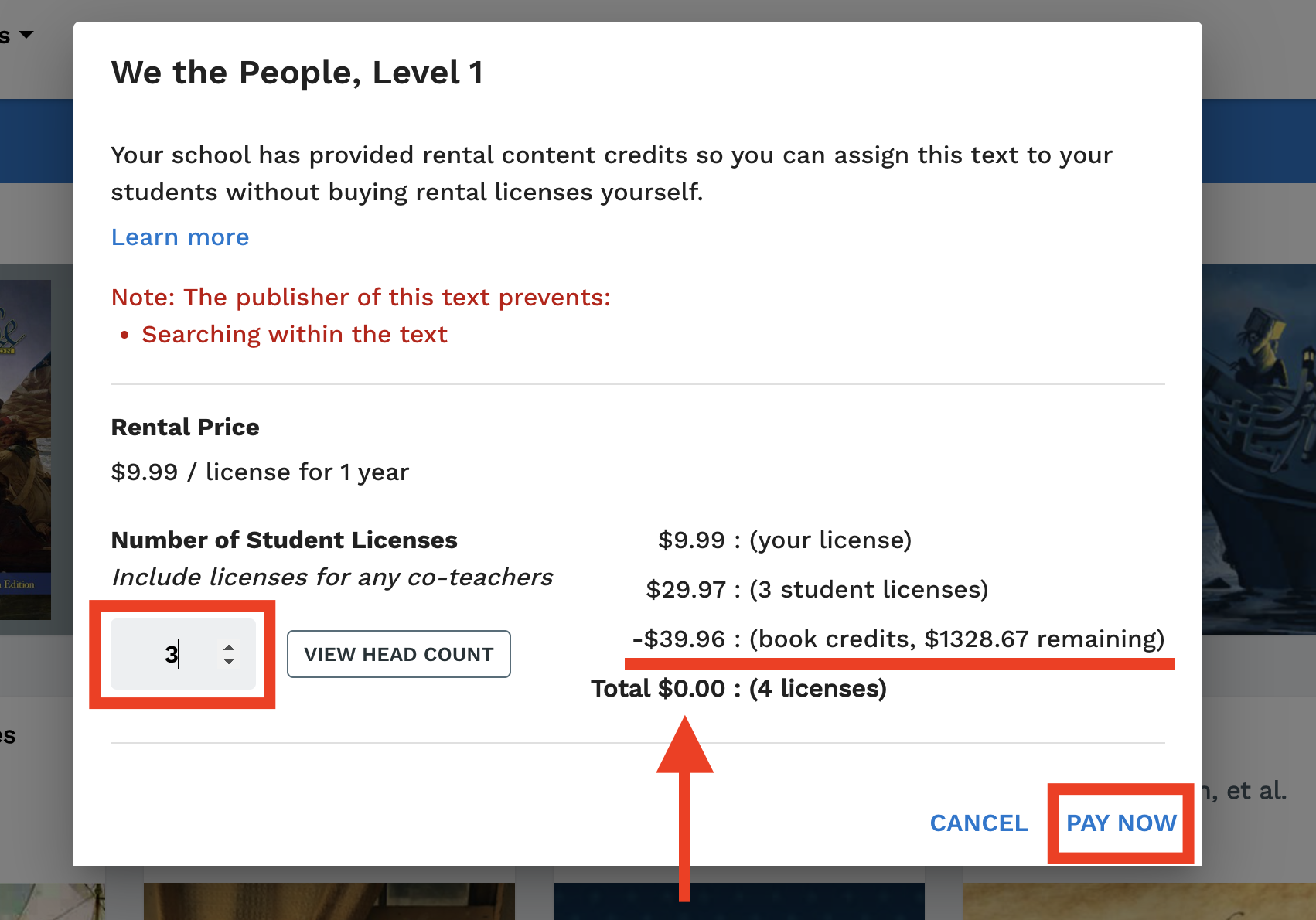
Task: Click the Rental Price heading
Action: pos(186,428)
